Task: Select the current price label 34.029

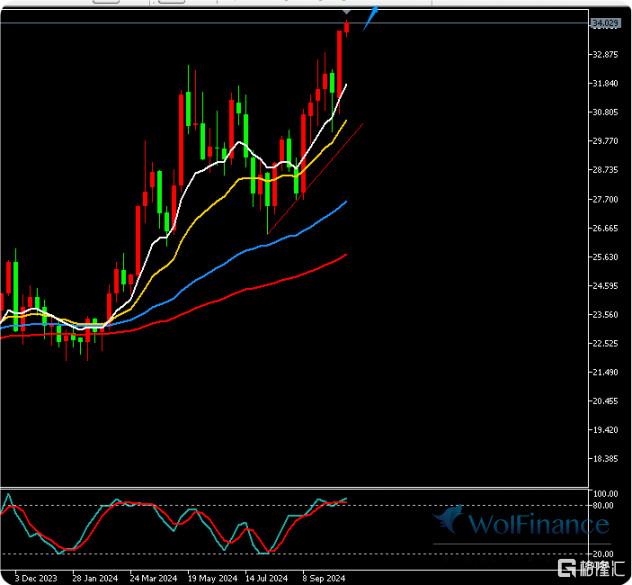Action: click(603, 23)
